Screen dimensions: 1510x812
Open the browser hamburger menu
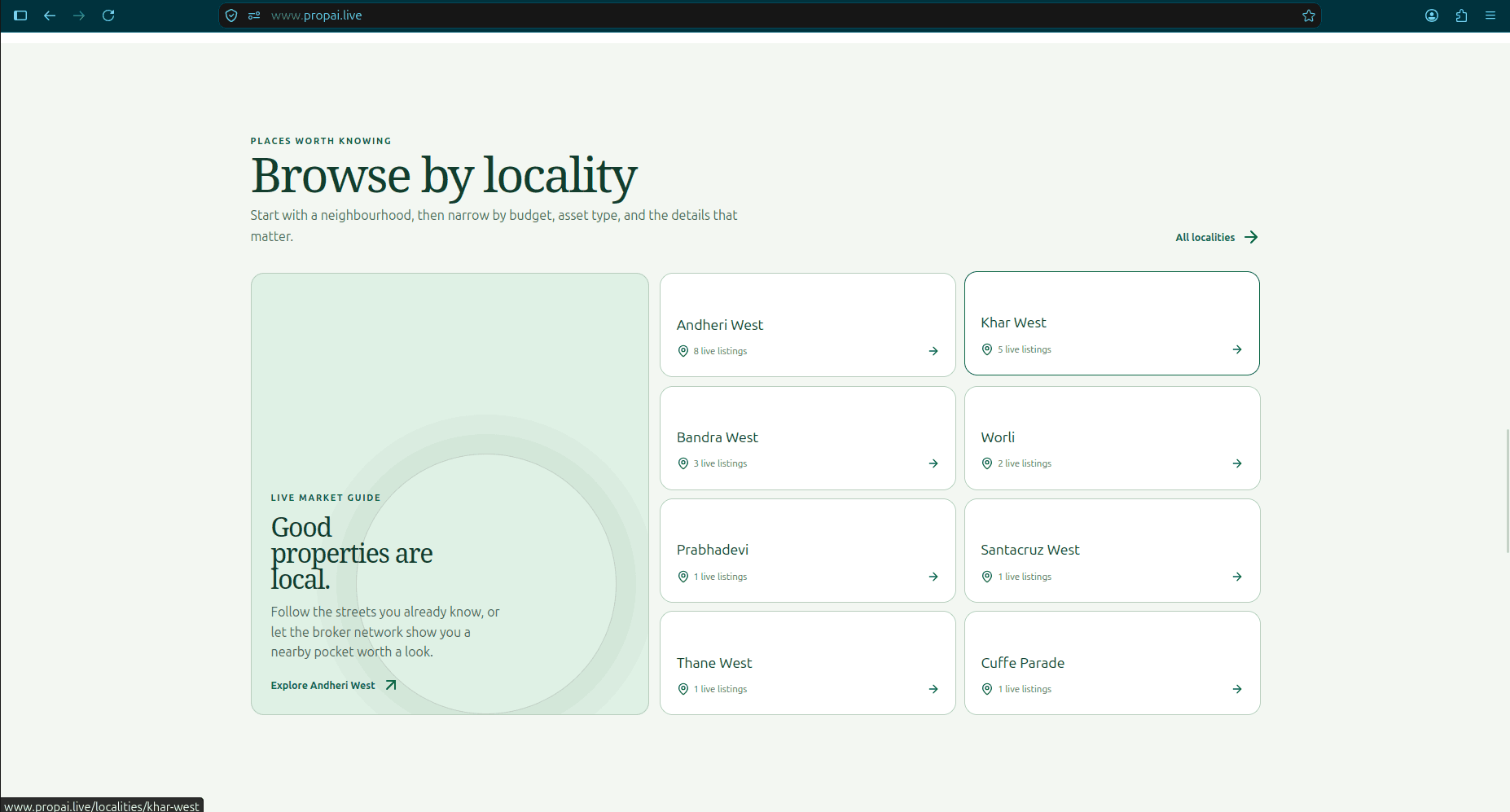click(x=1490, y=15)
